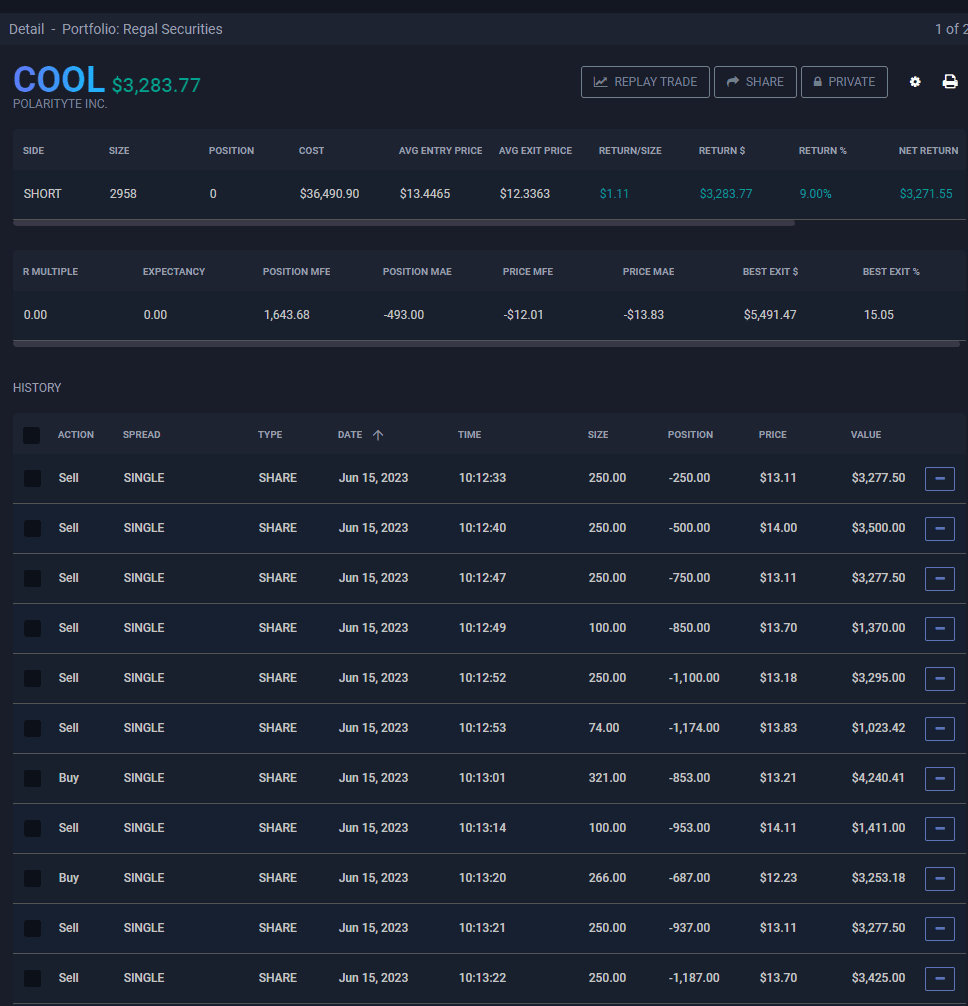The image size is (968, 1006).
Task: Check the box for the 10:12:40 Sell row
Action: point(32,528)
